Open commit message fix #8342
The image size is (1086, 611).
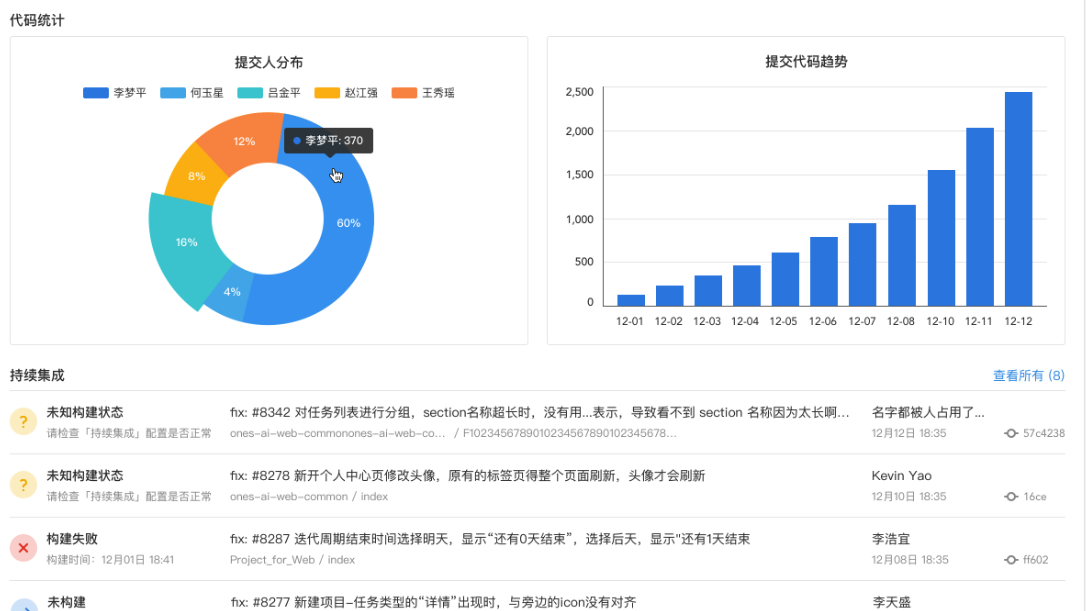[540, 413]
